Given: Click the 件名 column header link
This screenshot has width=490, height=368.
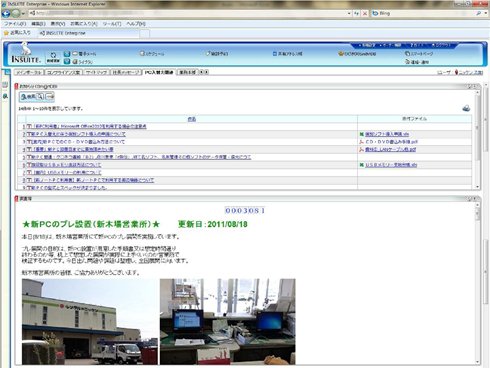Looking at the screenshot, I should (x=192, y=119).
